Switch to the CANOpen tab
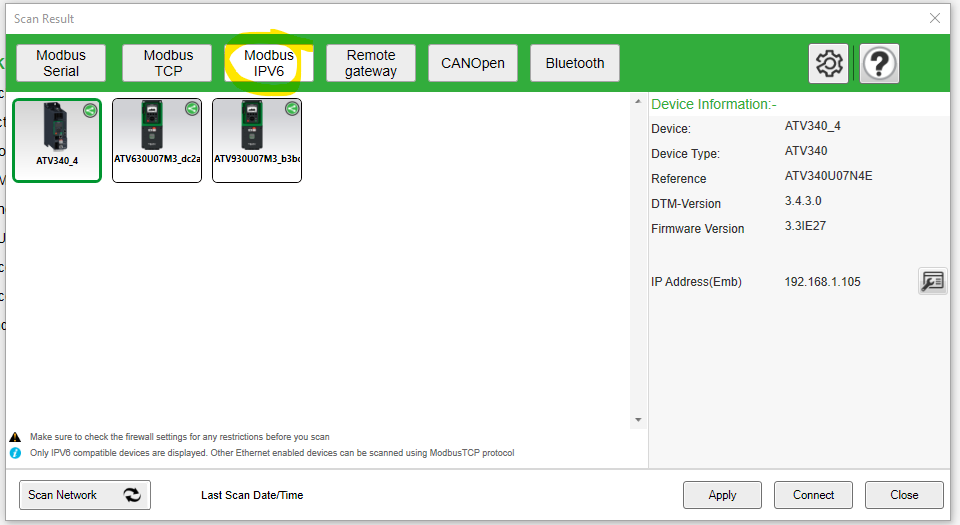 point(473,63)
